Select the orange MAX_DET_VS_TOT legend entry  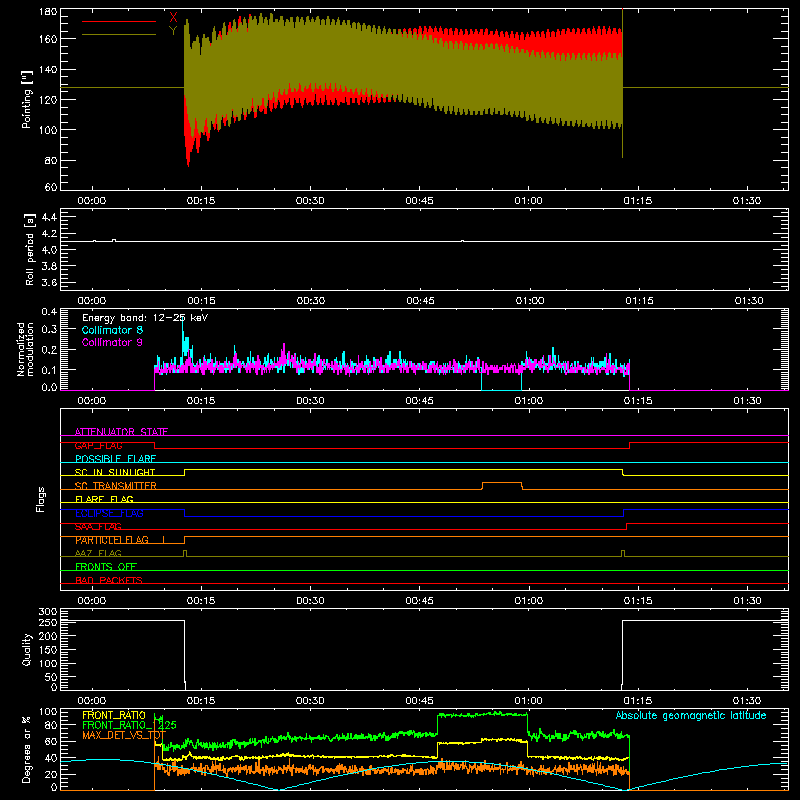pyautogui.click(x=124, y=735)
